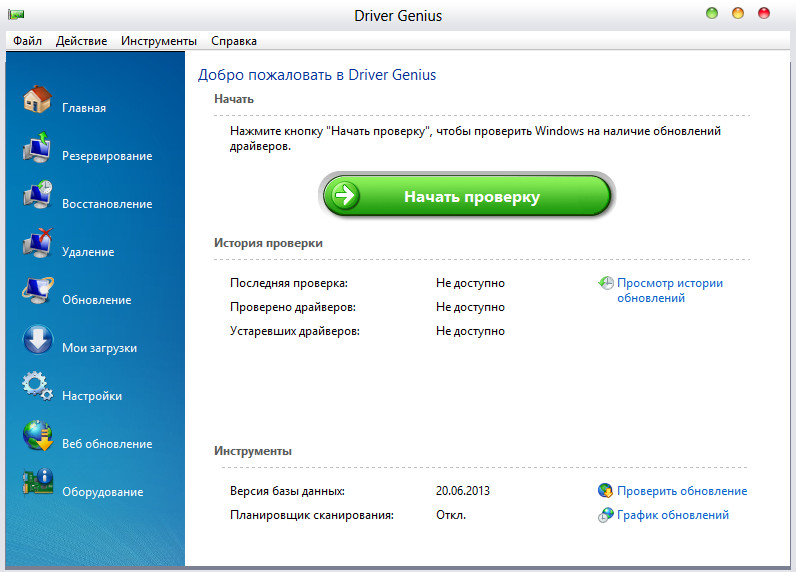796x572 pixels.
Task: Click the Мои загрузки download arrow icon
Action: 38,339
